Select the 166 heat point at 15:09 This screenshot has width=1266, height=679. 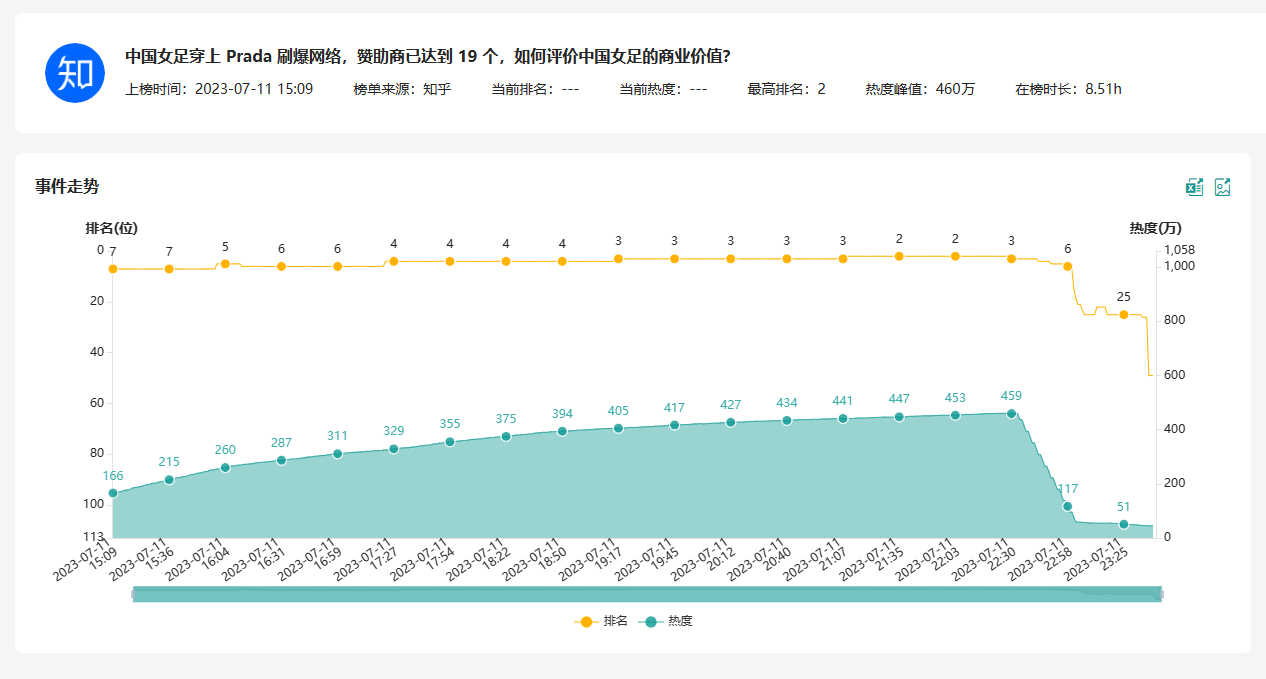(x=113, y=493)
